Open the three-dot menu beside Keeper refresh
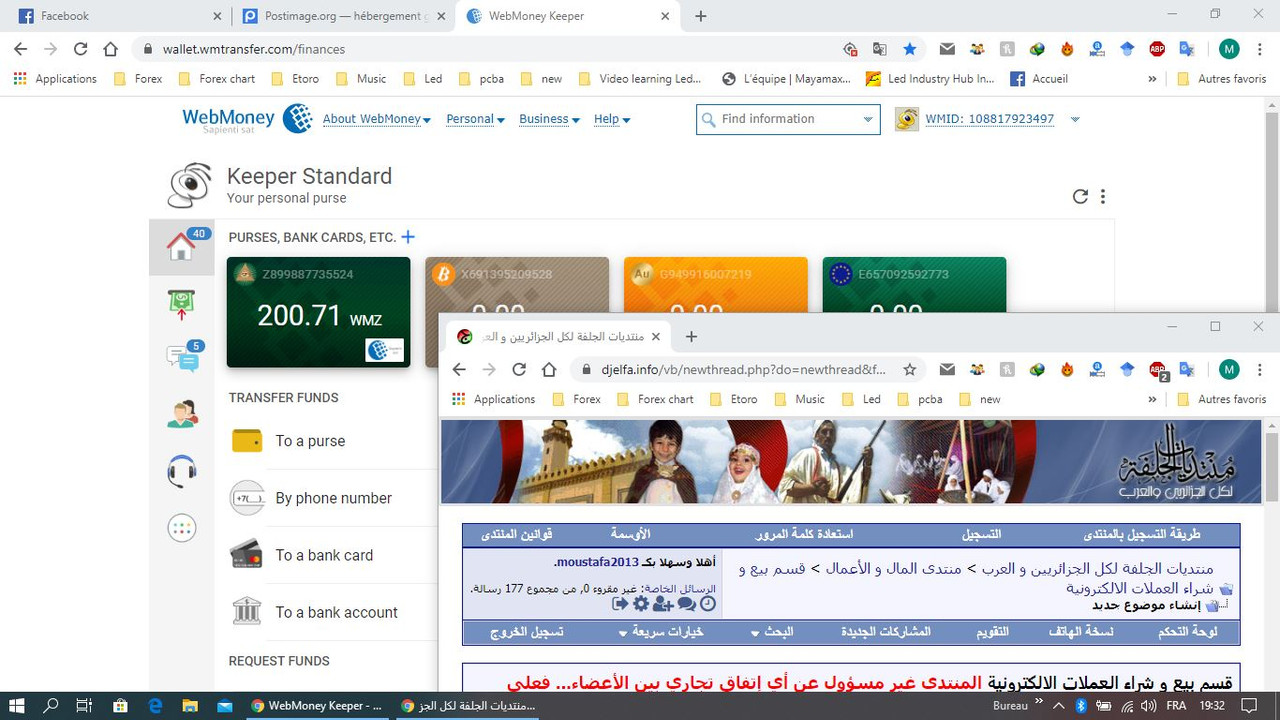The width and height of the screenshot is (1280, 720). (1103, 197)
